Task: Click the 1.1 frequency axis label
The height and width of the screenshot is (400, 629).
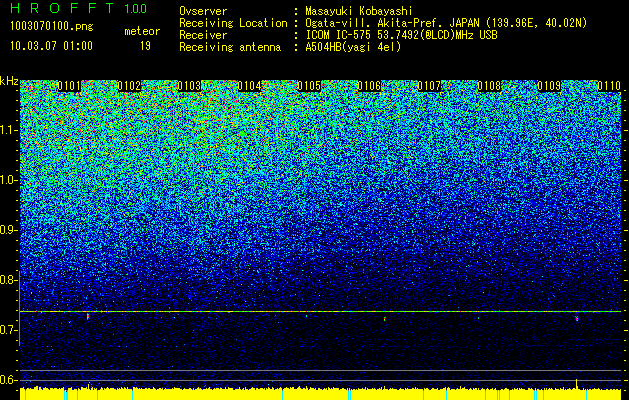Action: click(x=9, y=130)
